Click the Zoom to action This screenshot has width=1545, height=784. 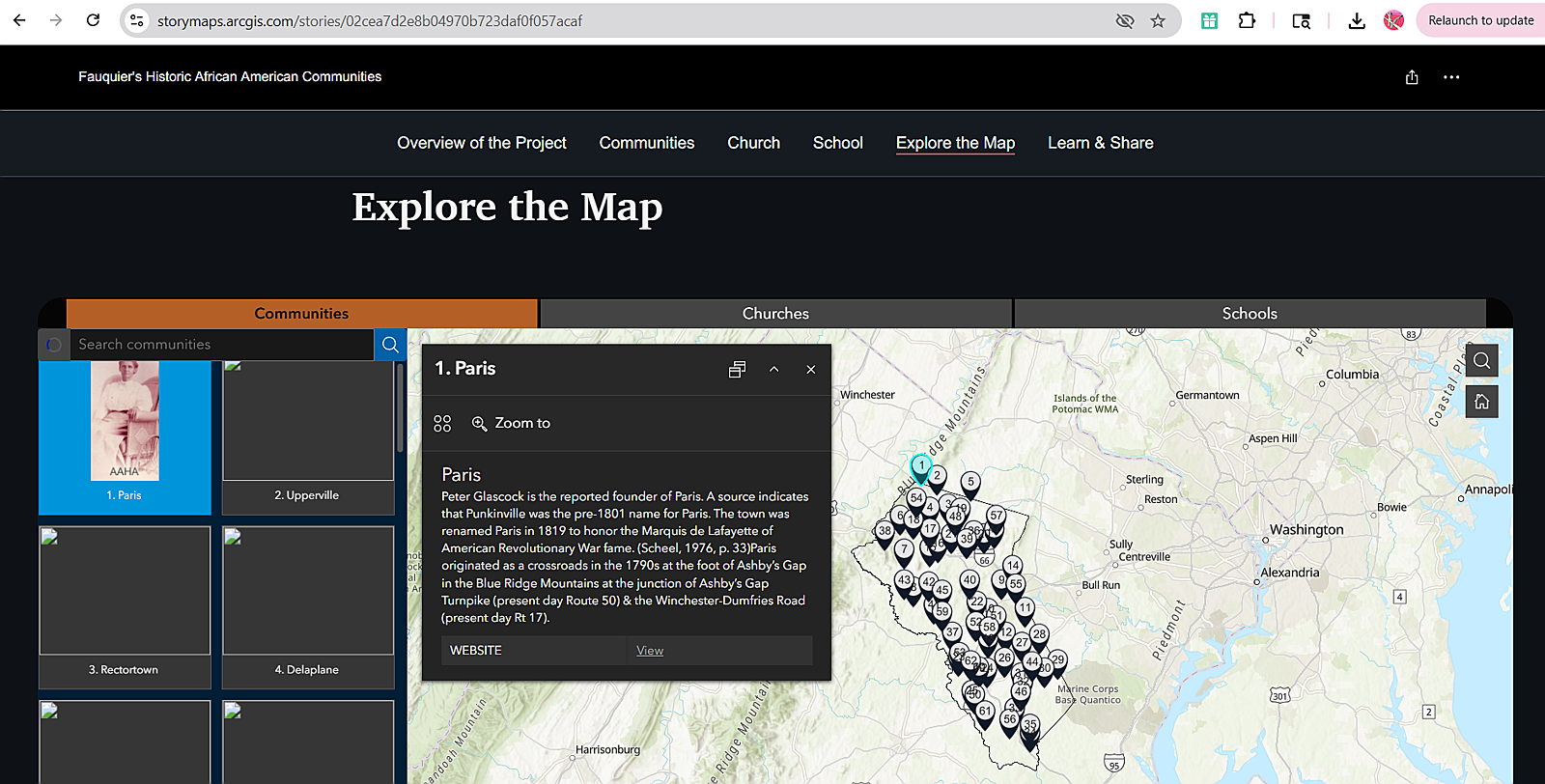point(511,423)
